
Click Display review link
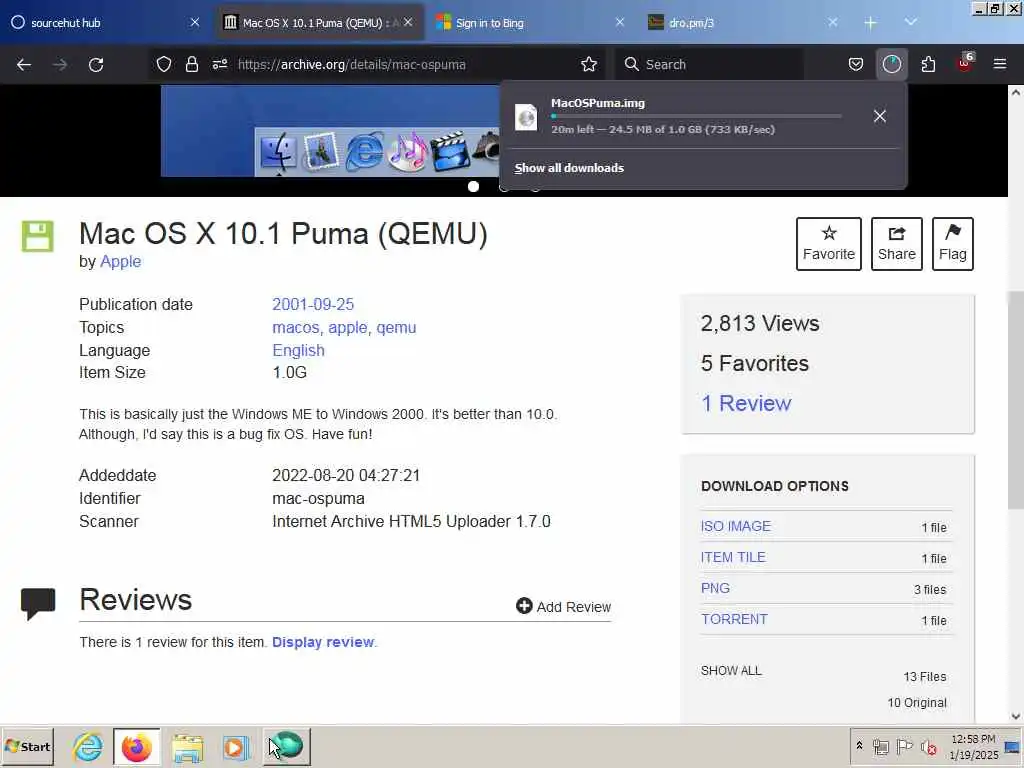tap(323, 642)
